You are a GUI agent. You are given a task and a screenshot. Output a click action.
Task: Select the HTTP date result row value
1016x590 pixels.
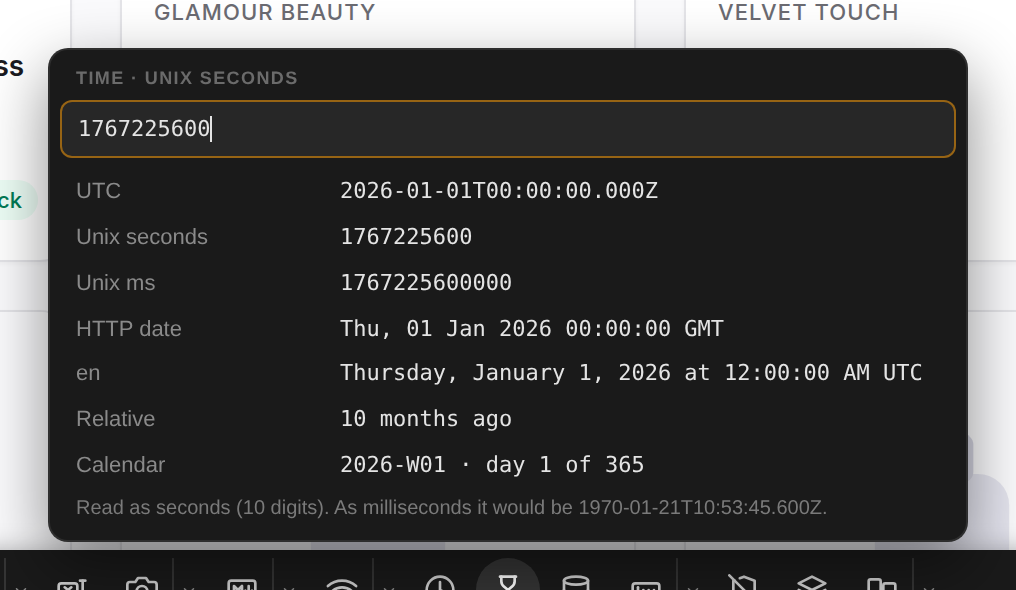pyautogui.click(x=531, y=328)
